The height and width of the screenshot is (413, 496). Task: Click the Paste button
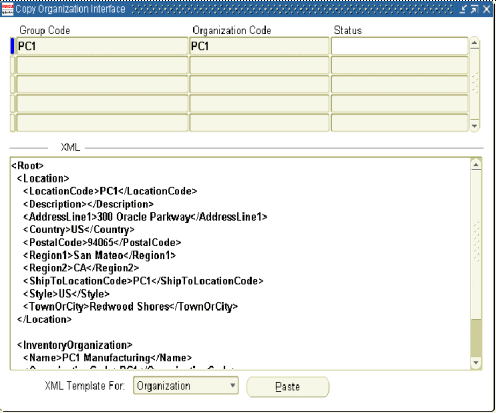click(288, 387)
